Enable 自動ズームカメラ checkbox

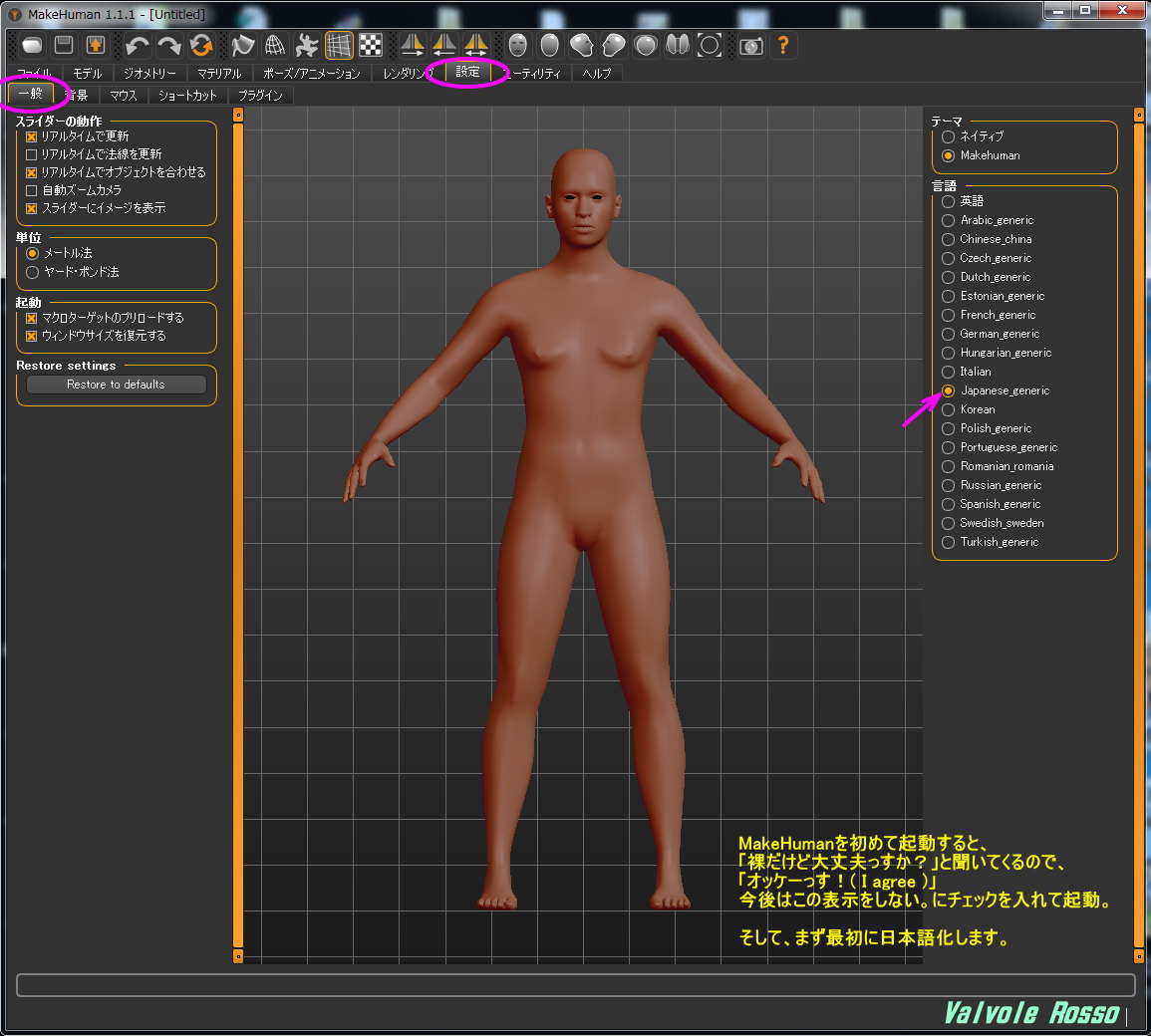click(31, 190)
